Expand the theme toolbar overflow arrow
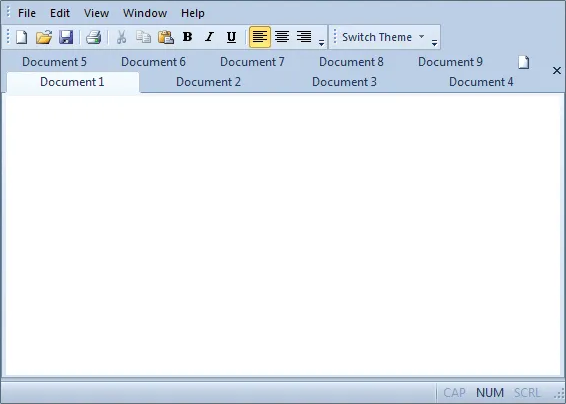566x404 pixels. click(434, 43)
